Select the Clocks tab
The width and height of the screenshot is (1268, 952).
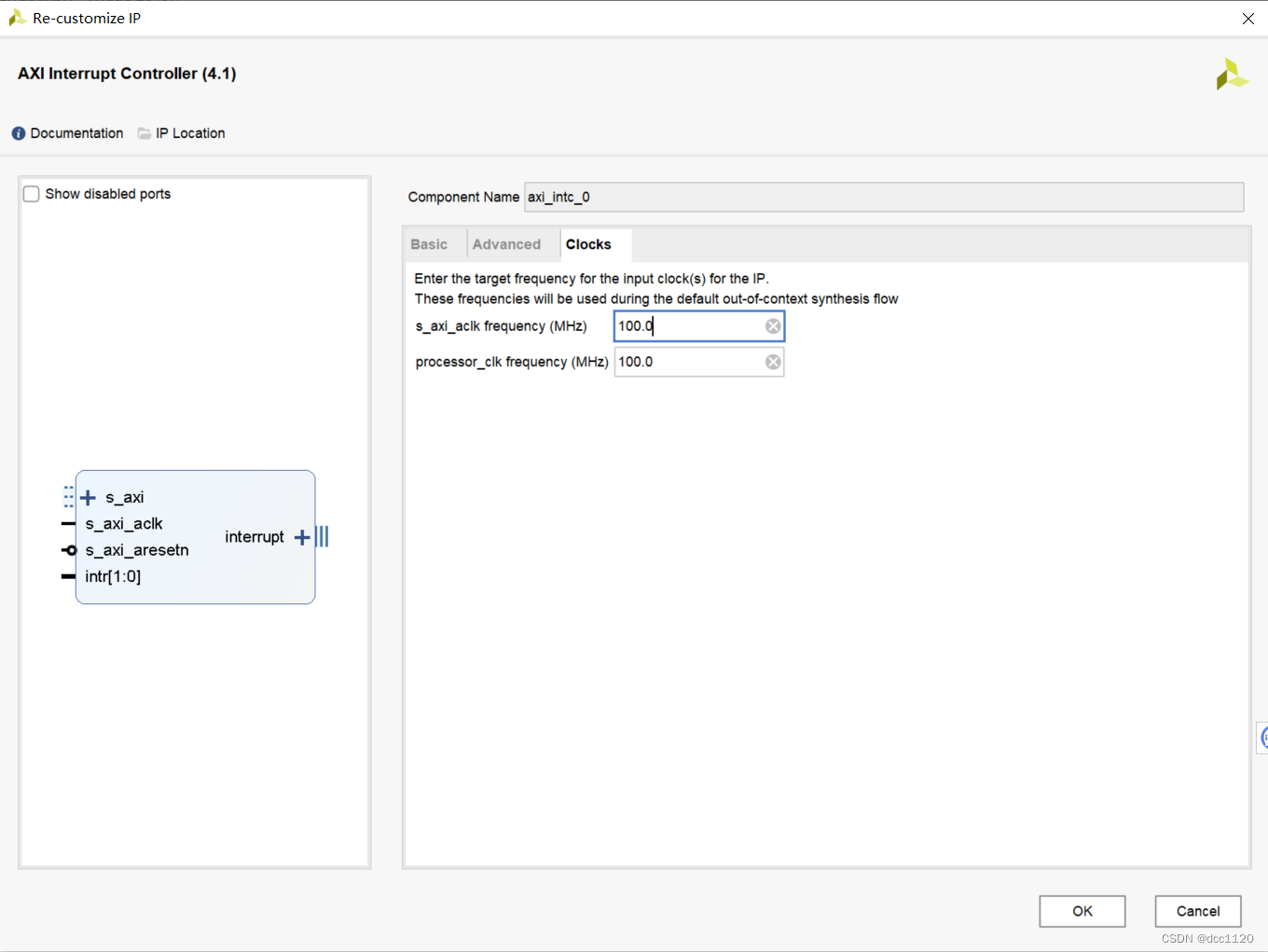tap(588, 244)
